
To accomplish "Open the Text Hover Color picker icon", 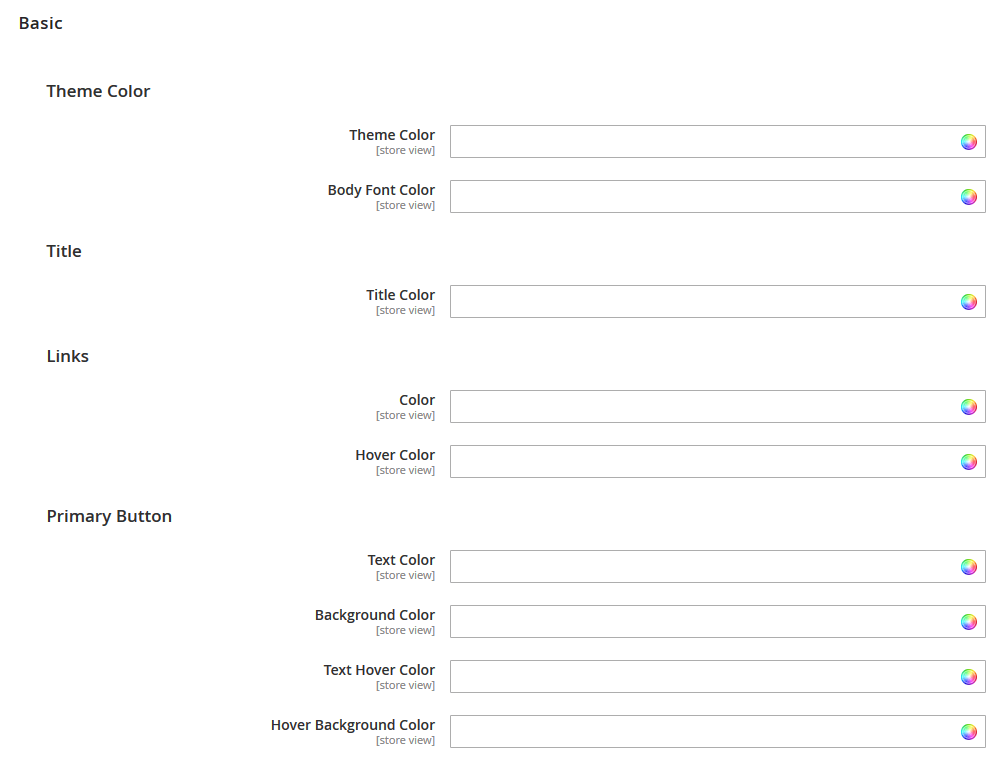I will pyautogui.click(x=968, y=676).
